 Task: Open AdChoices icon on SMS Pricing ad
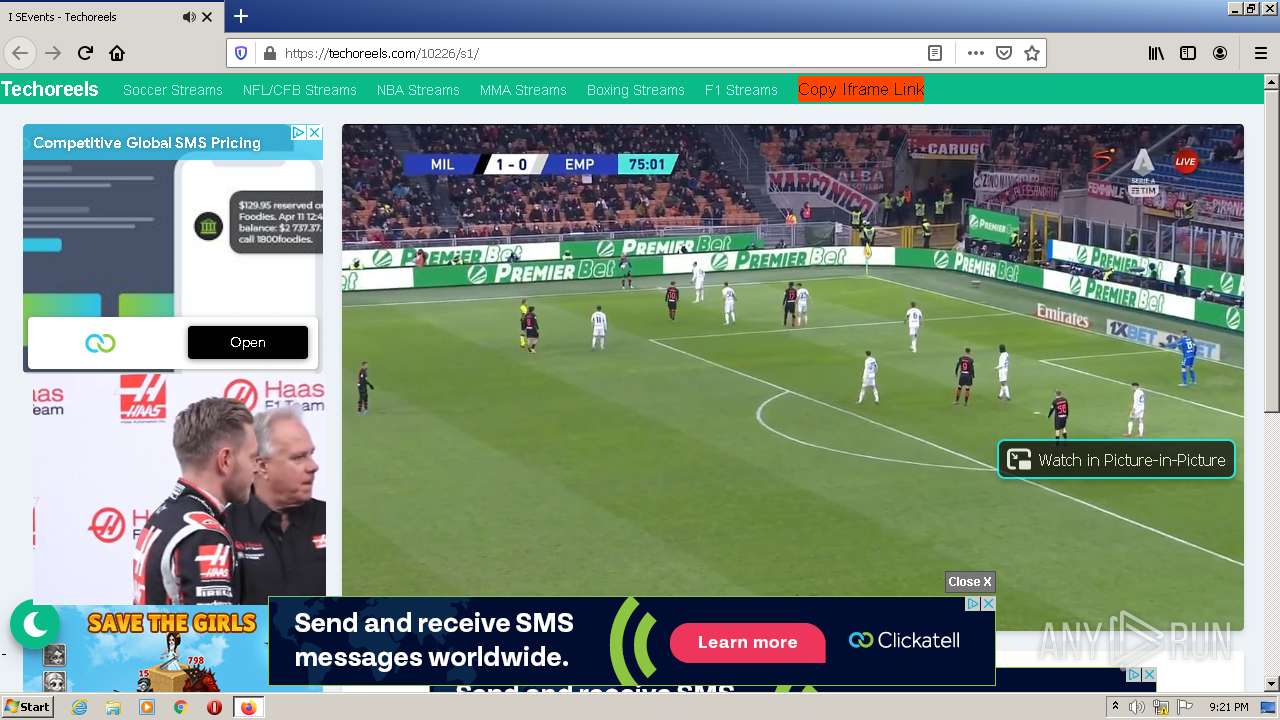pos(298,132)
